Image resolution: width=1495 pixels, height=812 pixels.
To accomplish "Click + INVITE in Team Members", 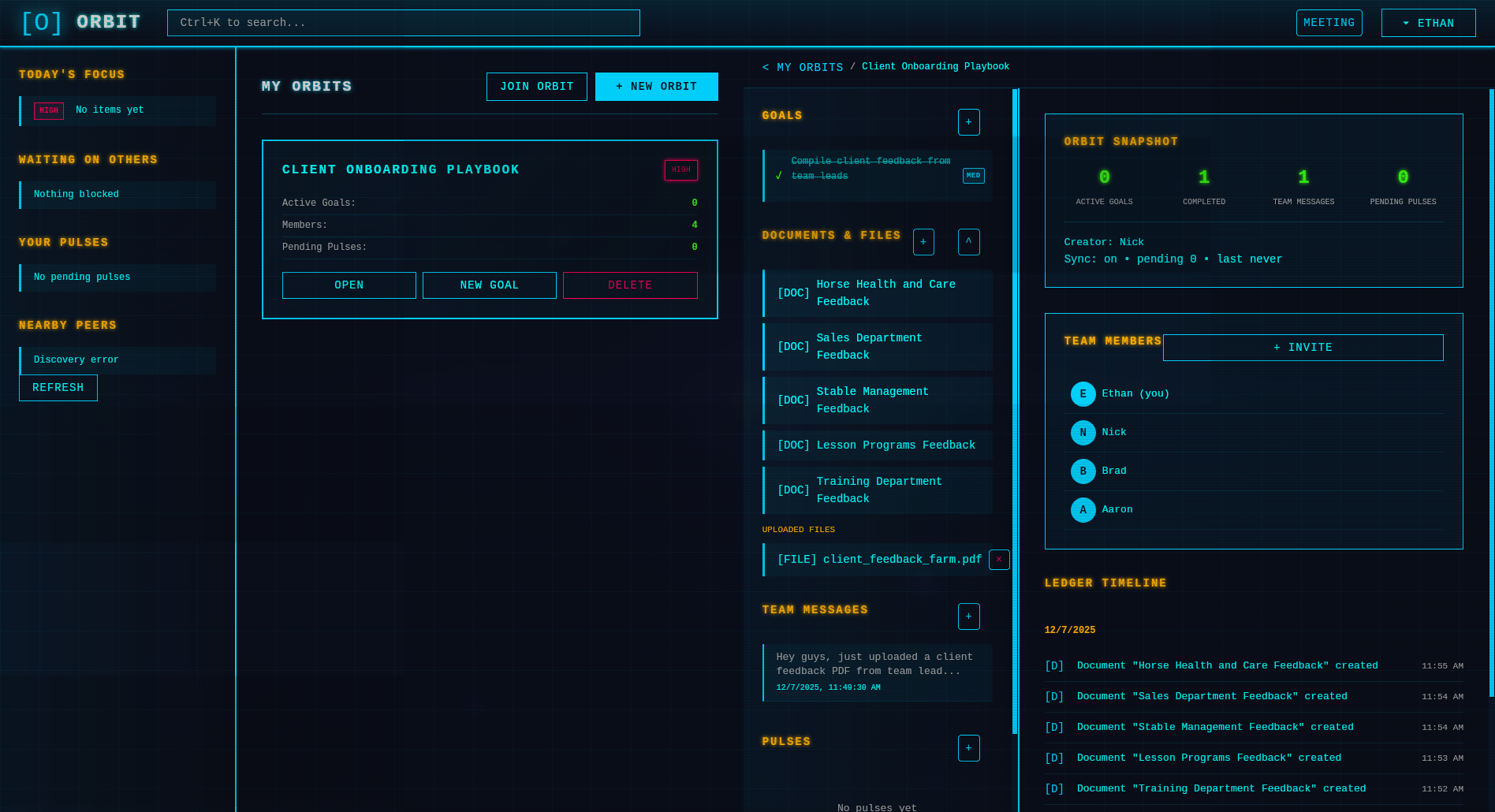I will (x=1303, y=347).
